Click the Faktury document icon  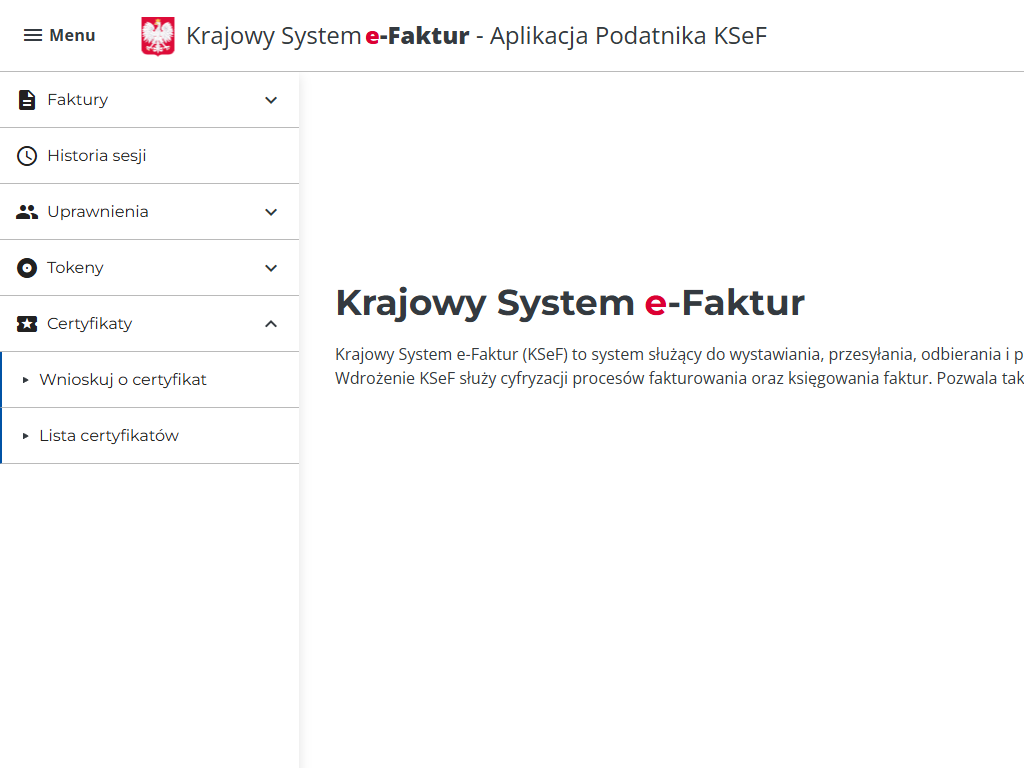click(27, 100)
